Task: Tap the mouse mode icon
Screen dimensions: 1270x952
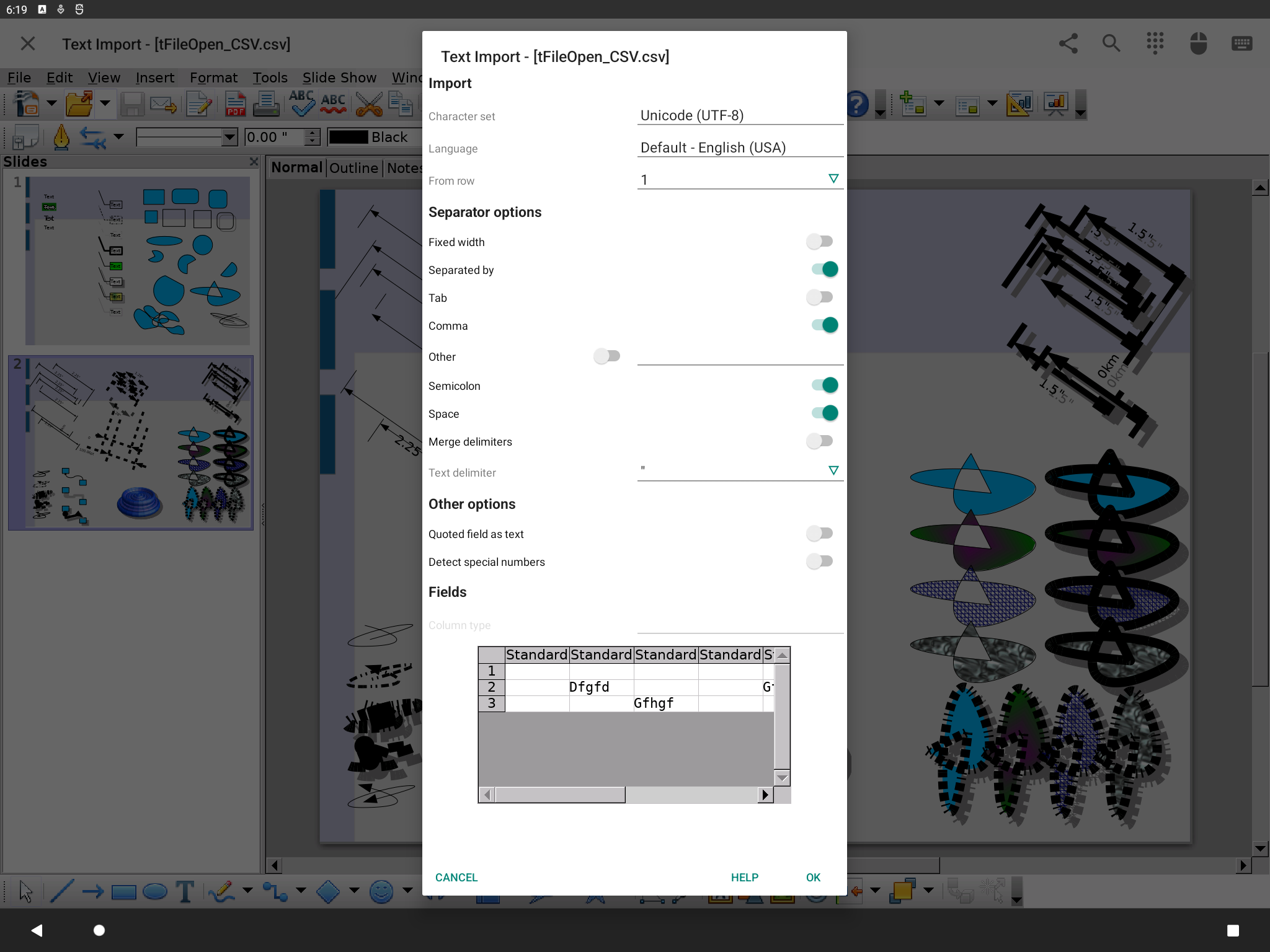Action: pyautogui.click(x=1198, y=43)
